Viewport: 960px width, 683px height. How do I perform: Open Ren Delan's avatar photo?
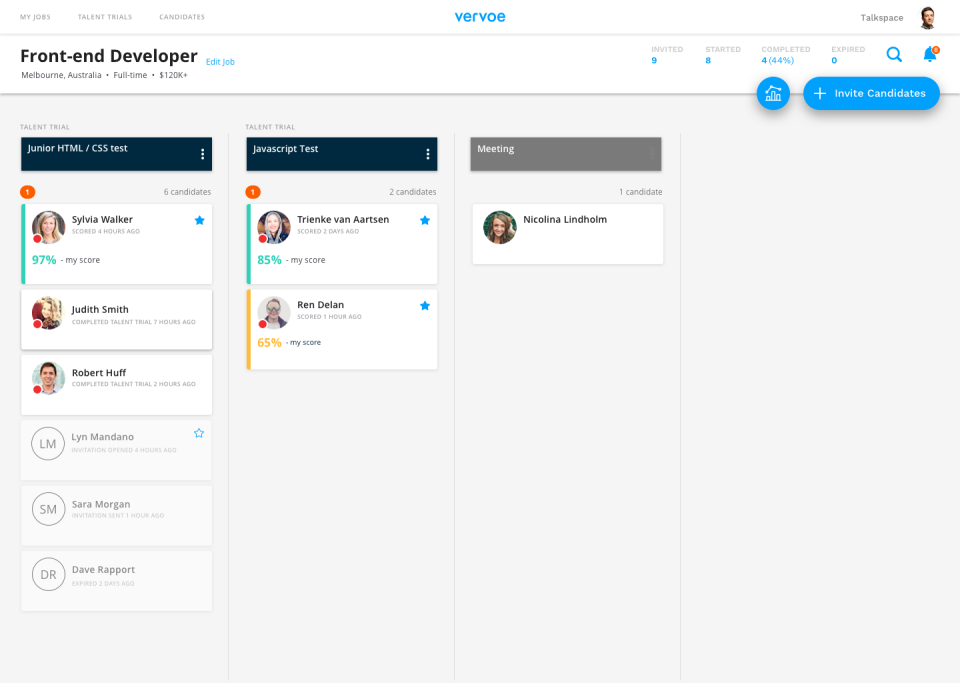pyautogui.click(x=274, y=313)
